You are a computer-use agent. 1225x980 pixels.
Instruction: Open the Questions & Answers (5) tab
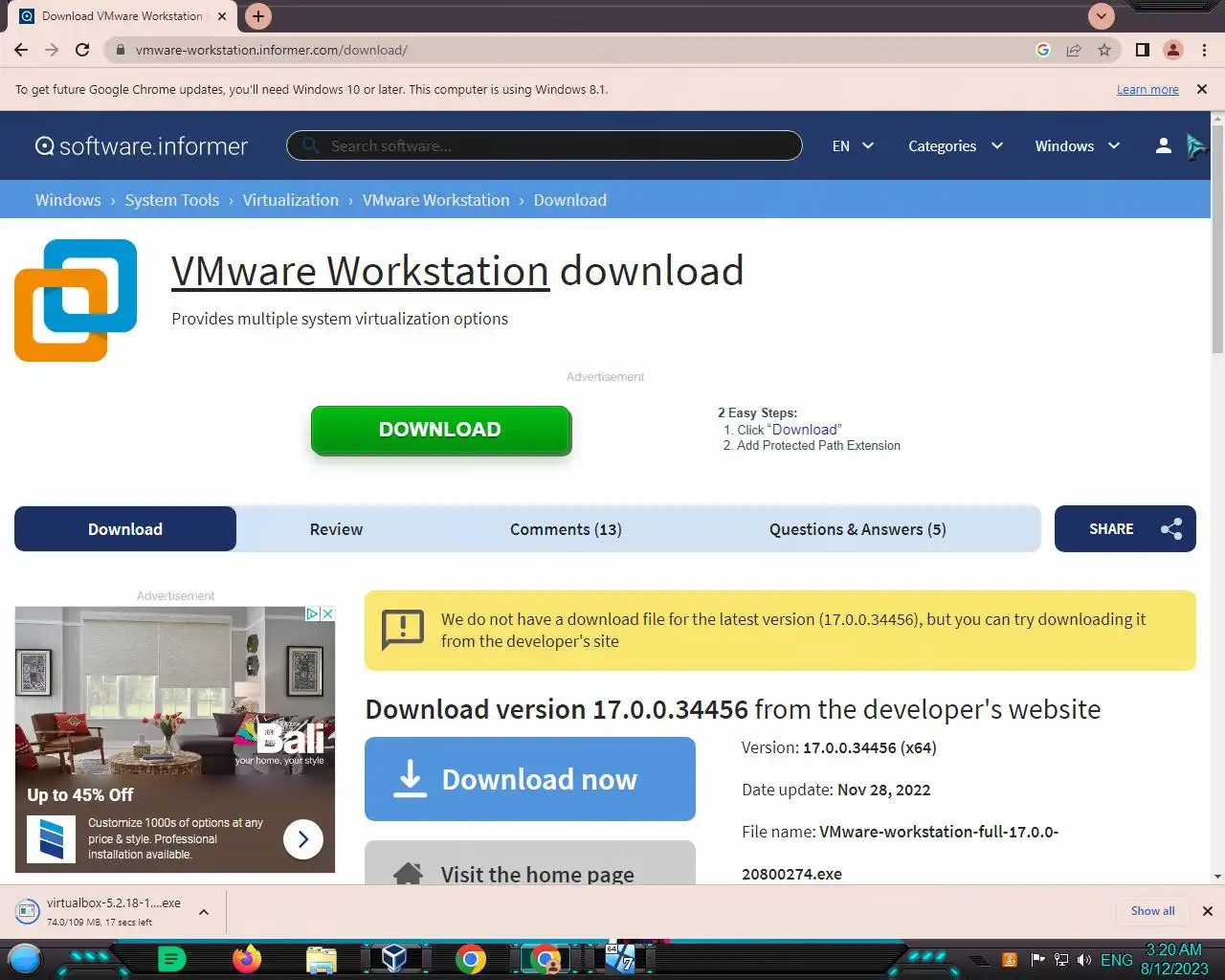coord(857,529)
